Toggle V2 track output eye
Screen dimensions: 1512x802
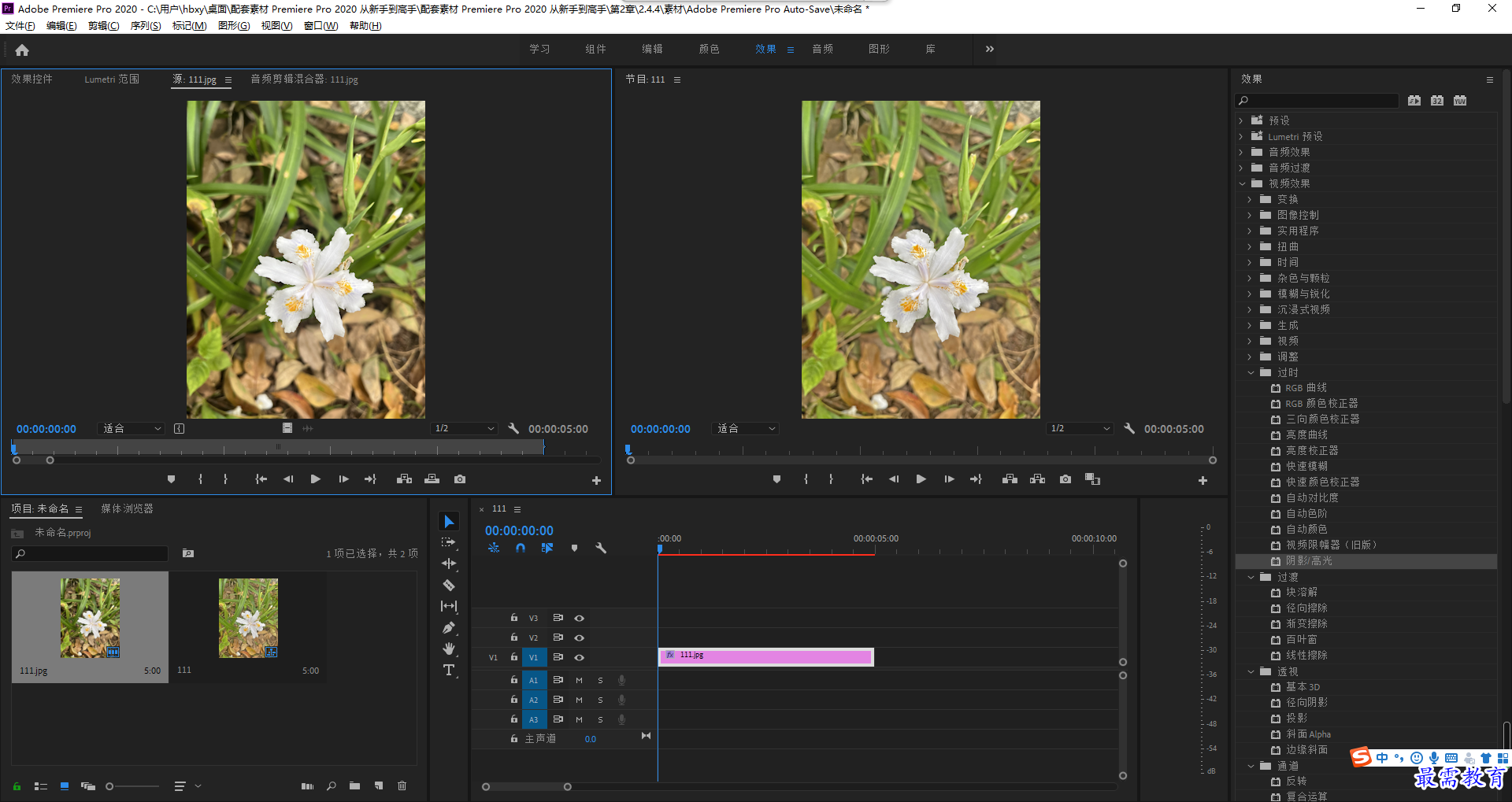[x=579, y=638]
